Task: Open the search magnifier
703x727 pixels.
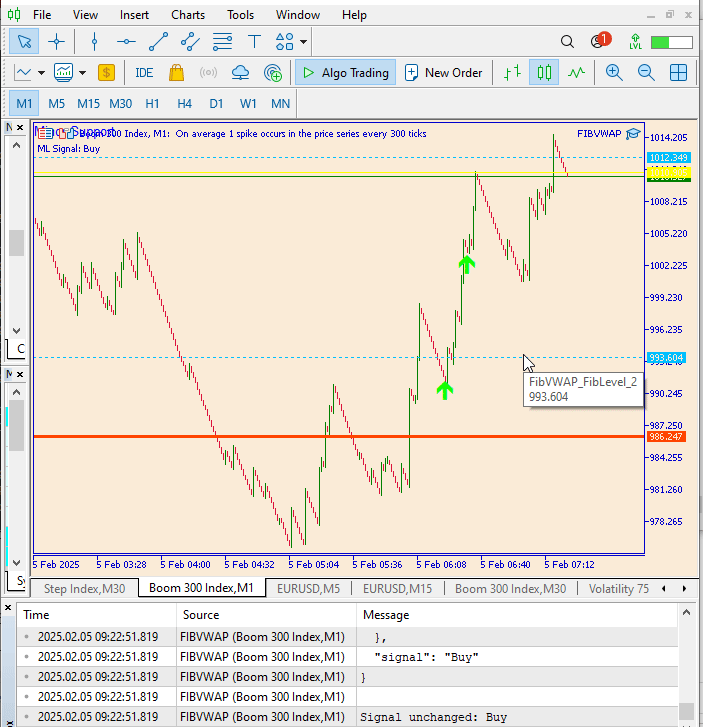Action: 567,42
